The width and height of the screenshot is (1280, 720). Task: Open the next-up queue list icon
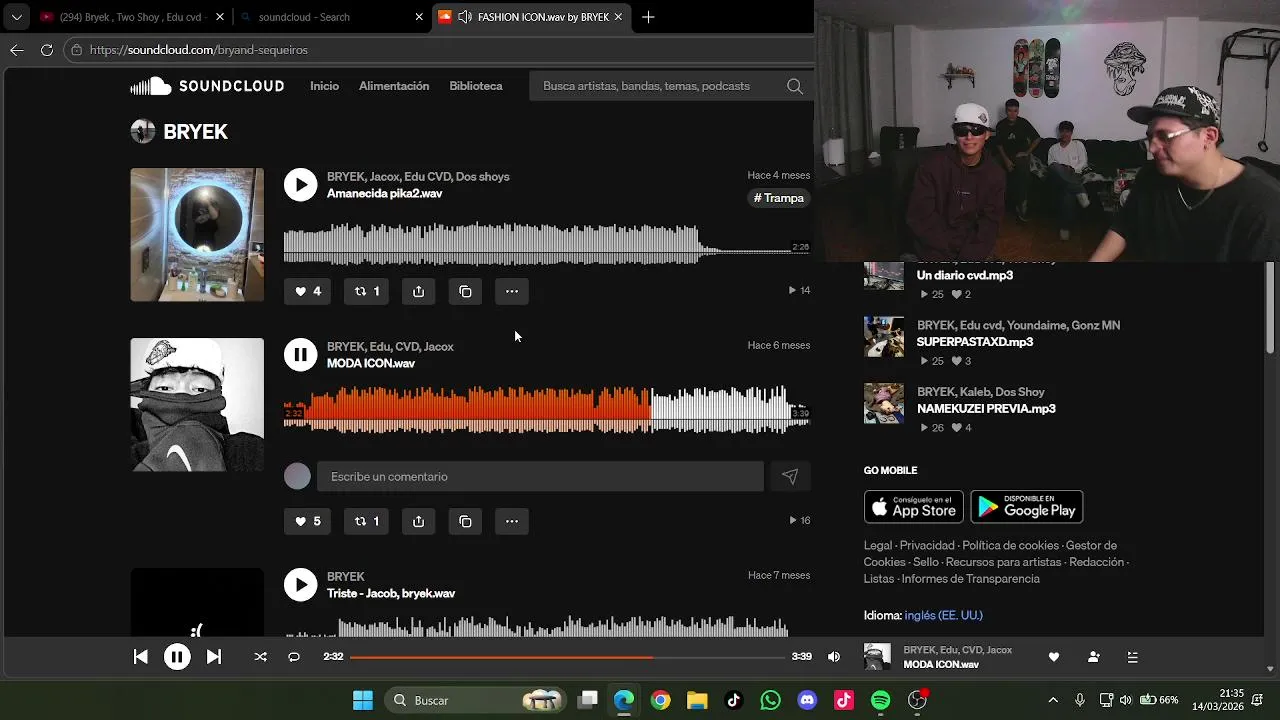(x=1132, y=657)
